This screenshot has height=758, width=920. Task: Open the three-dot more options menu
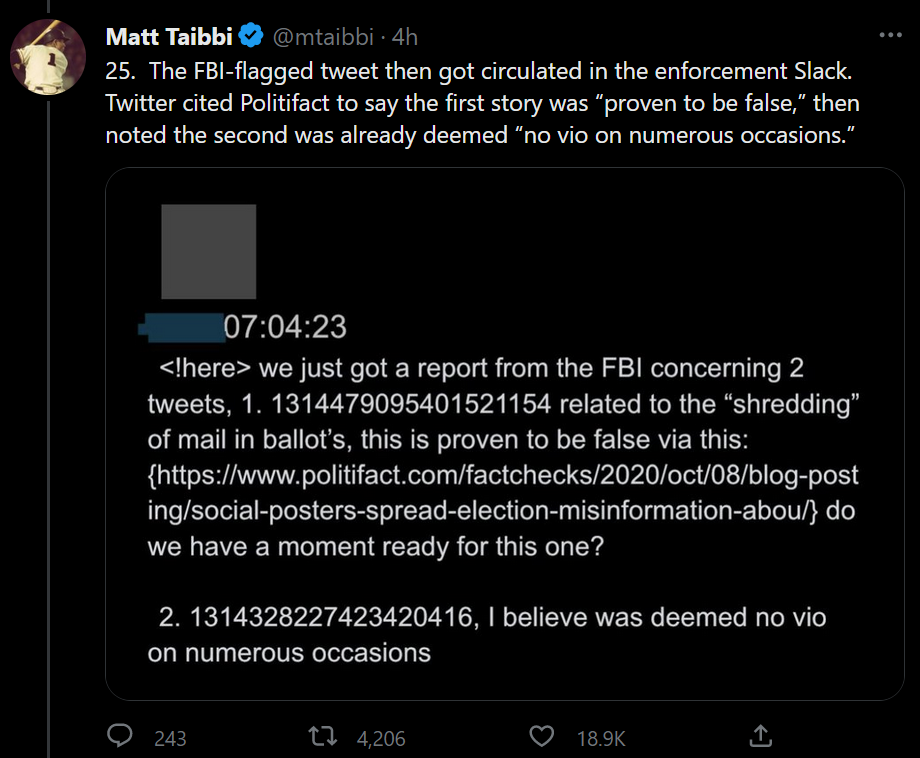click(x=889, y=35)
